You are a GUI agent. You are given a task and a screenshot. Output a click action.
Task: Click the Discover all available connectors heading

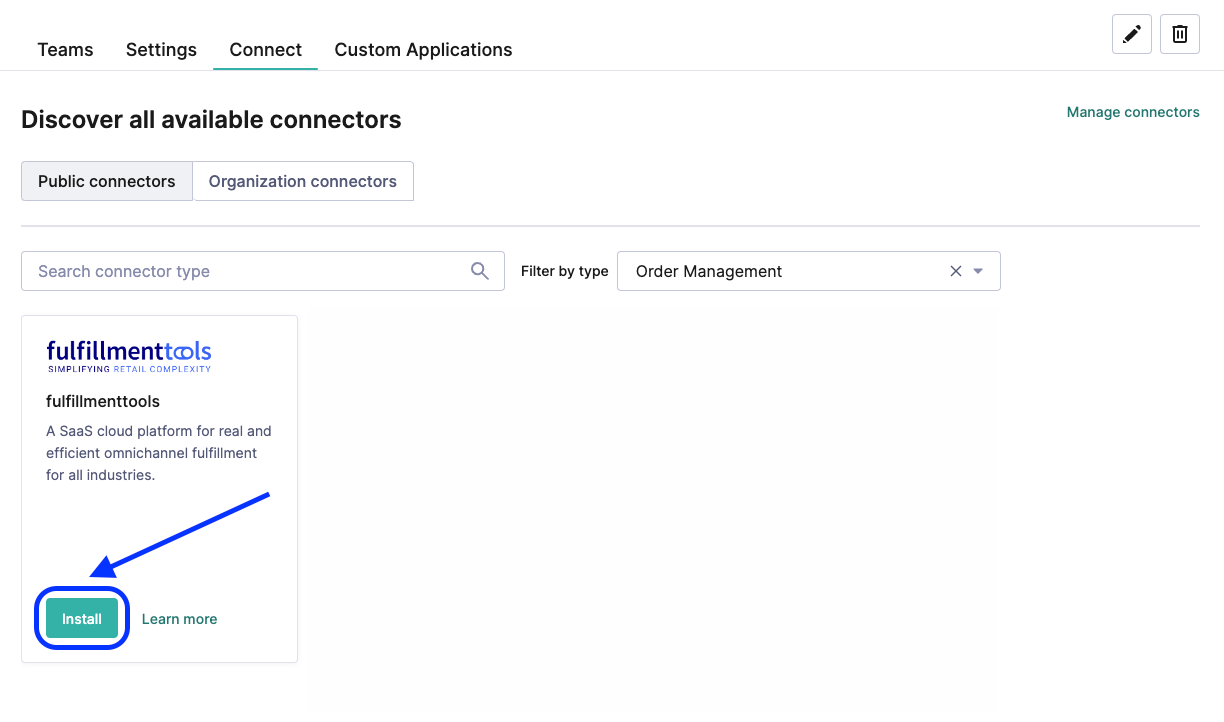(x=211, y=119)
